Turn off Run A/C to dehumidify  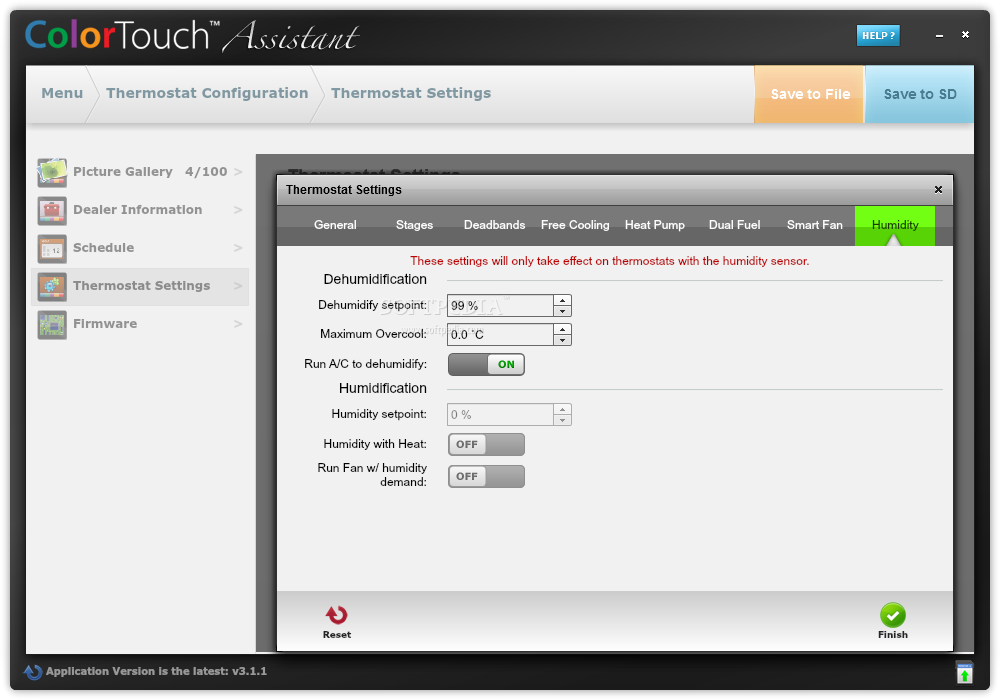click(486, 364)
